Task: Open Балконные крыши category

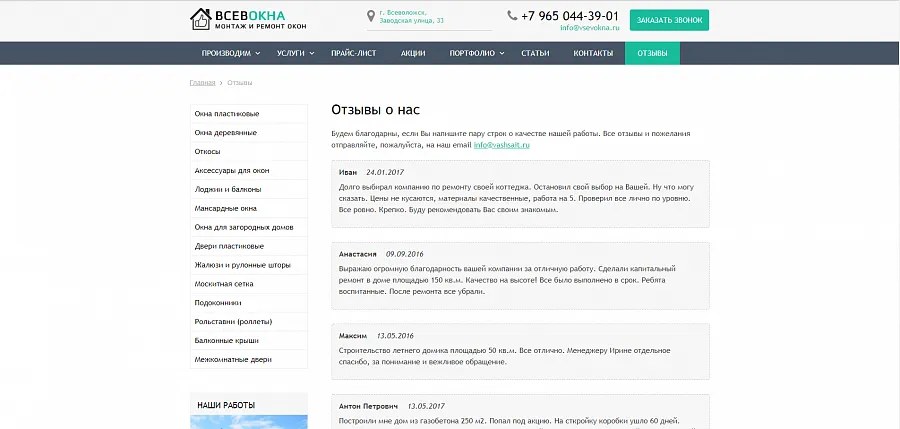Action: (x=249, y=341)
